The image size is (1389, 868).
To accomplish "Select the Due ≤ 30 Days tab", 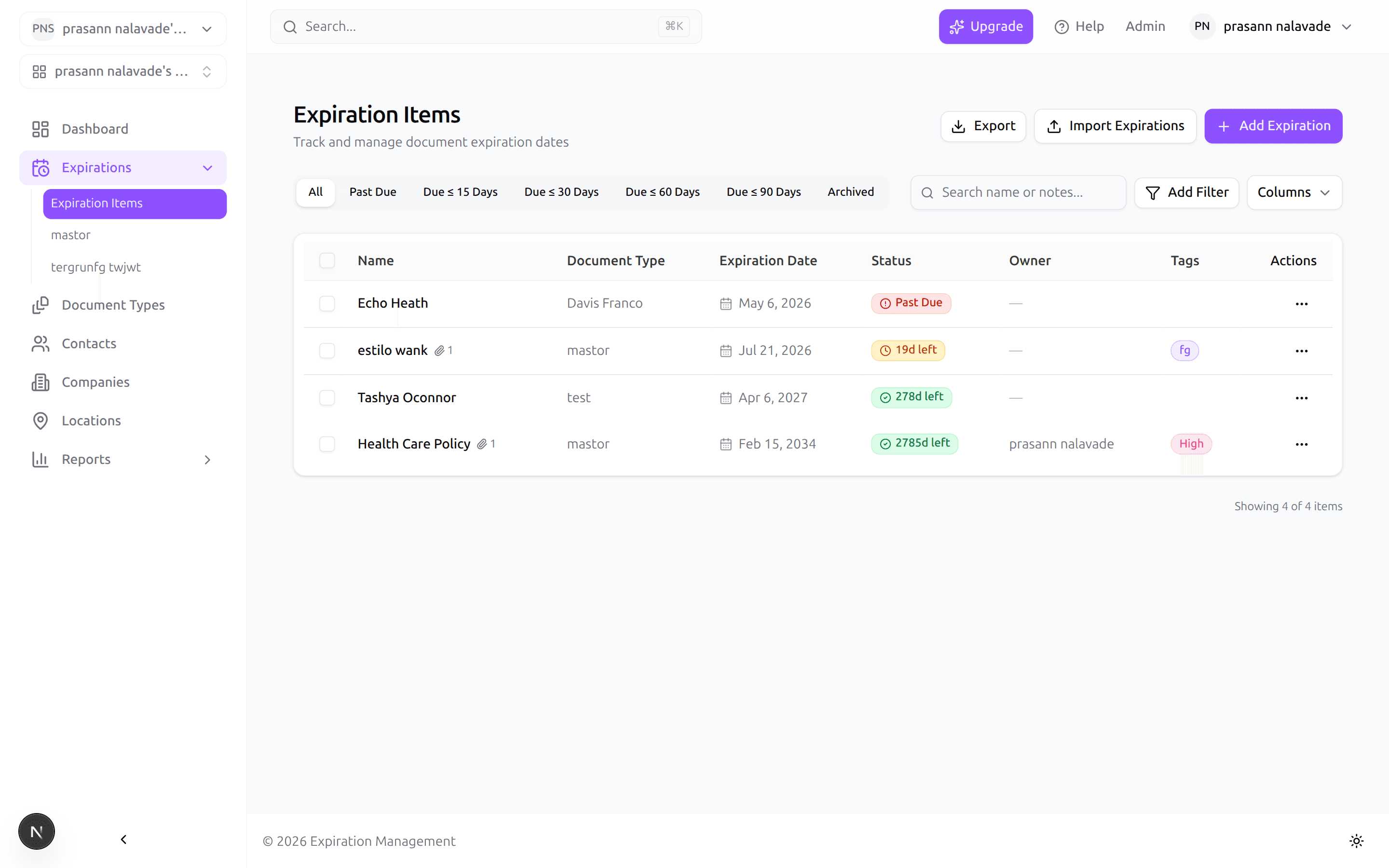I will point(561,192).
